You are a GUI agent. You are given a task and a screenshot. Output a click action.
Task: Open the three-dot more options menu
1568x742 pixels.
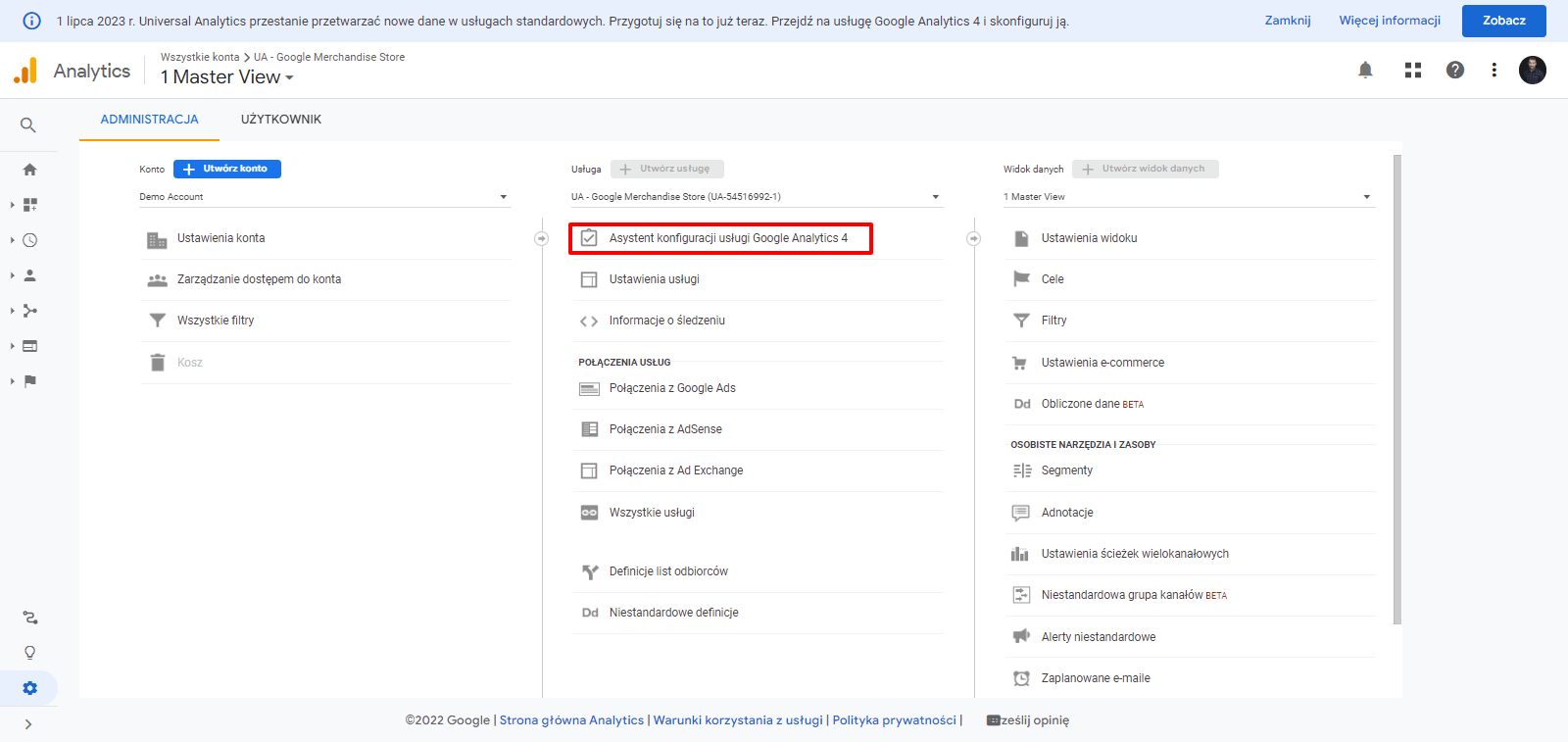pyautogui.click(x=1494, y=70)
